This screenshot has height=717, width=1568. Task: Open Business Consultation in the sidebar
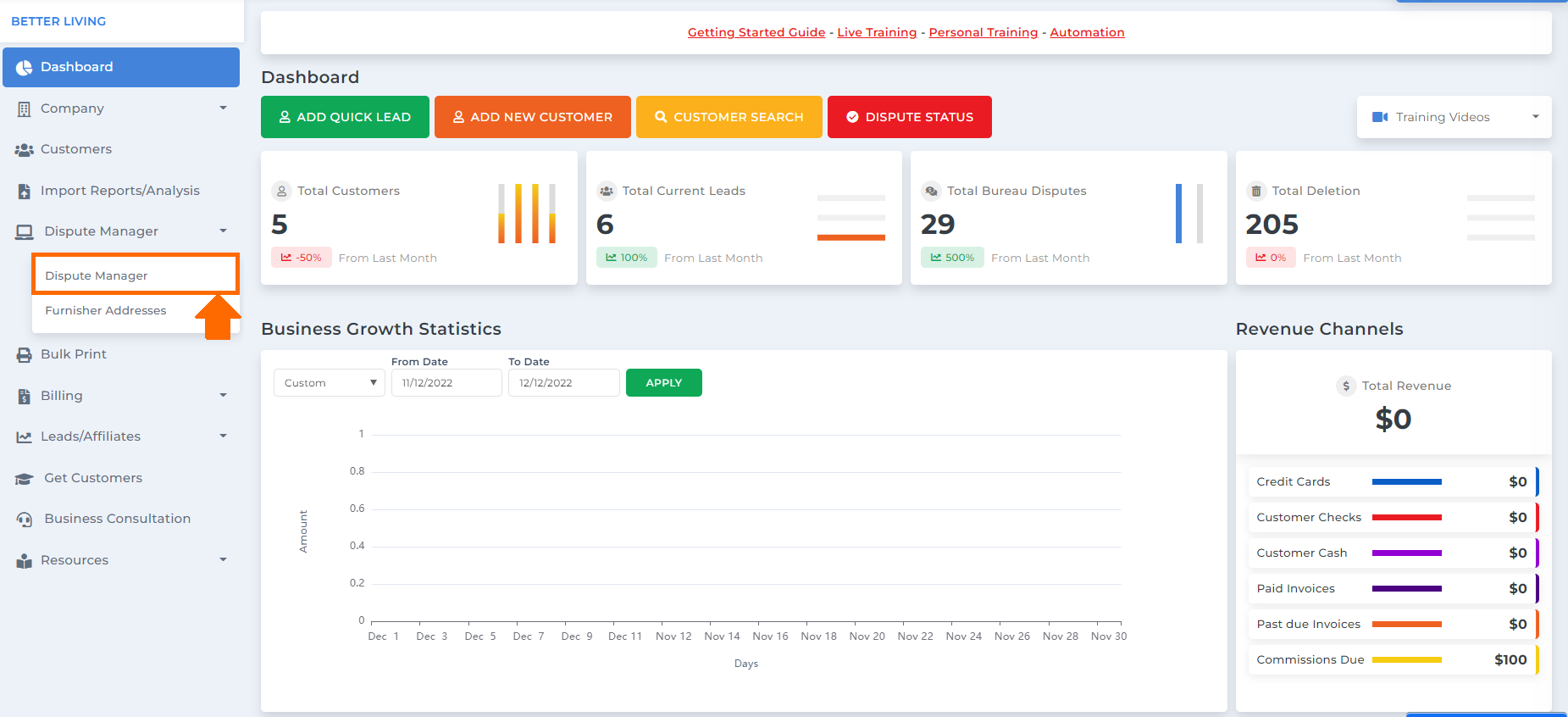click(x=121, y=519)
